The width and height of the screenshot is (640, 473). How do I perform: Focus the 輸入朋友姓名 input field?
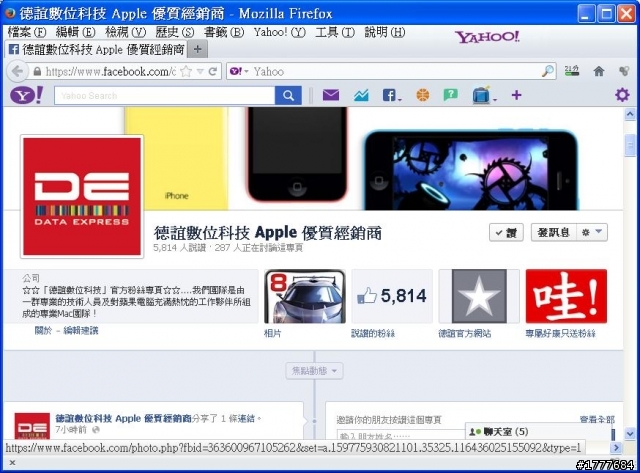click(x=401, y=434)
